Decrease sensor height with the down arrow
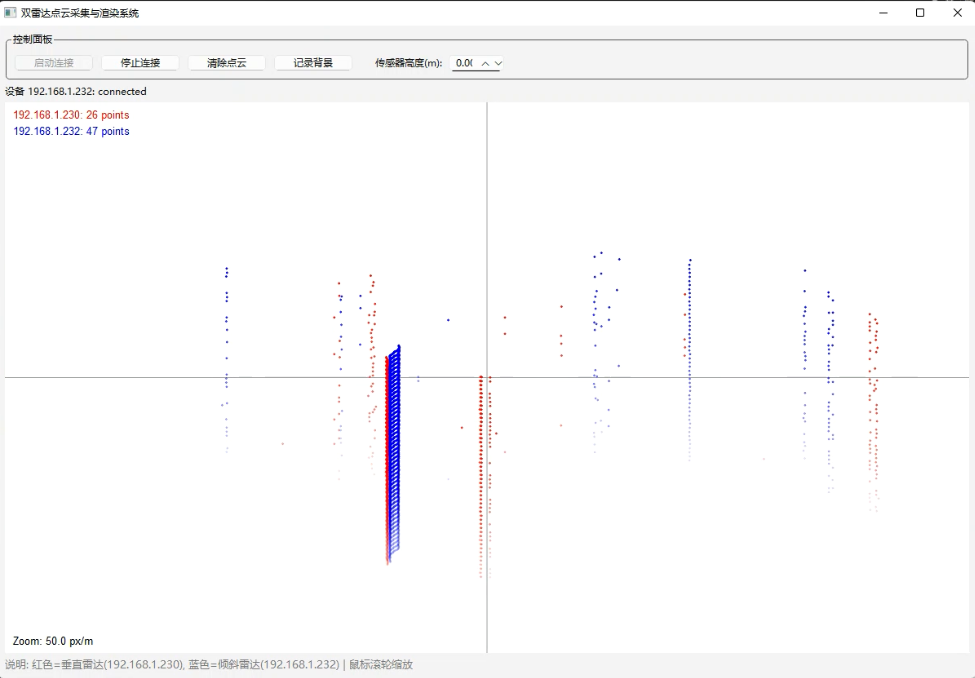975x678 pixels. tap(498, 63)
